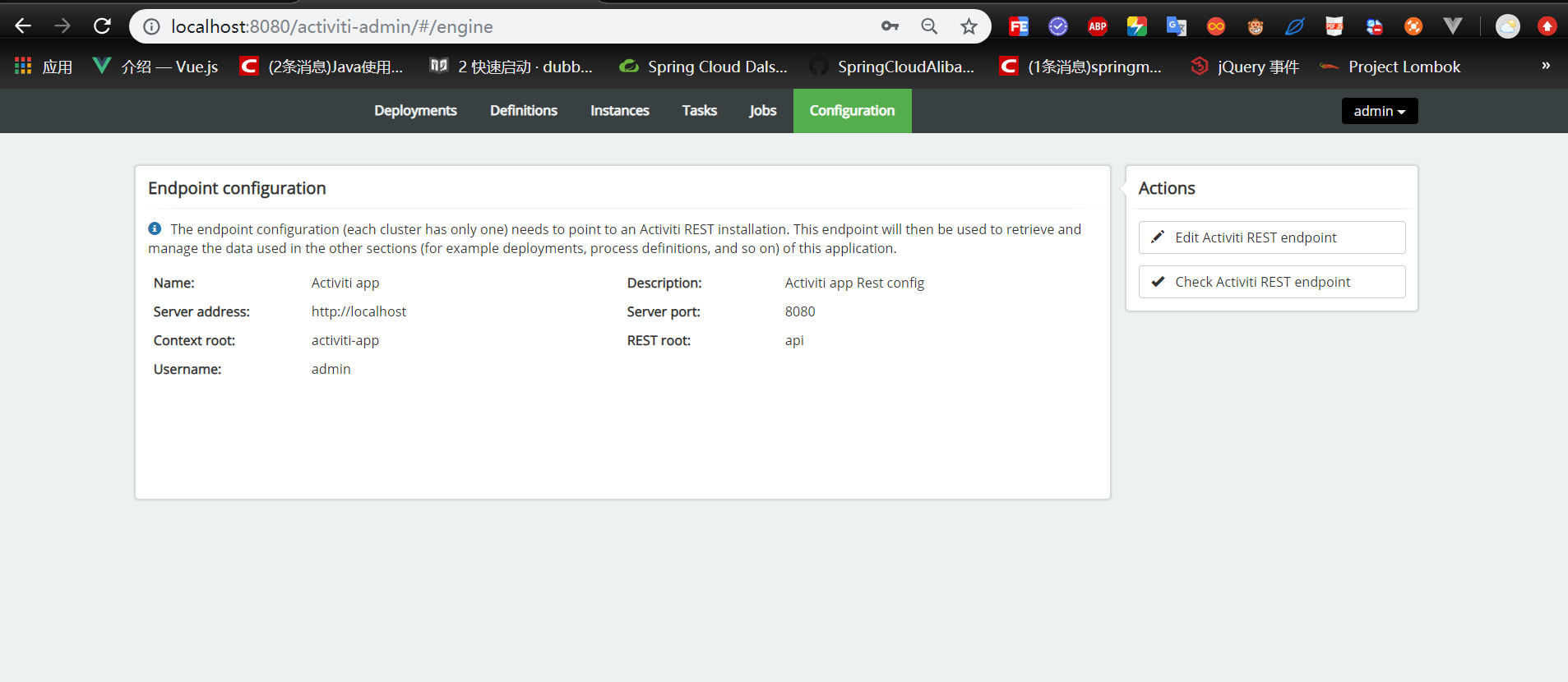Open the PDF extension icon

pyautogui.click(x=1334, y=26)
